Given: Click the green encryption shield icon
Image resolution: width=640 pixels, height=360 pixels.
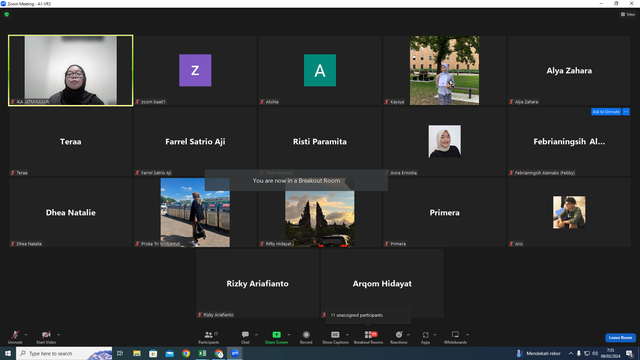Looking at the screenshot, I should (x=7, y=14).
